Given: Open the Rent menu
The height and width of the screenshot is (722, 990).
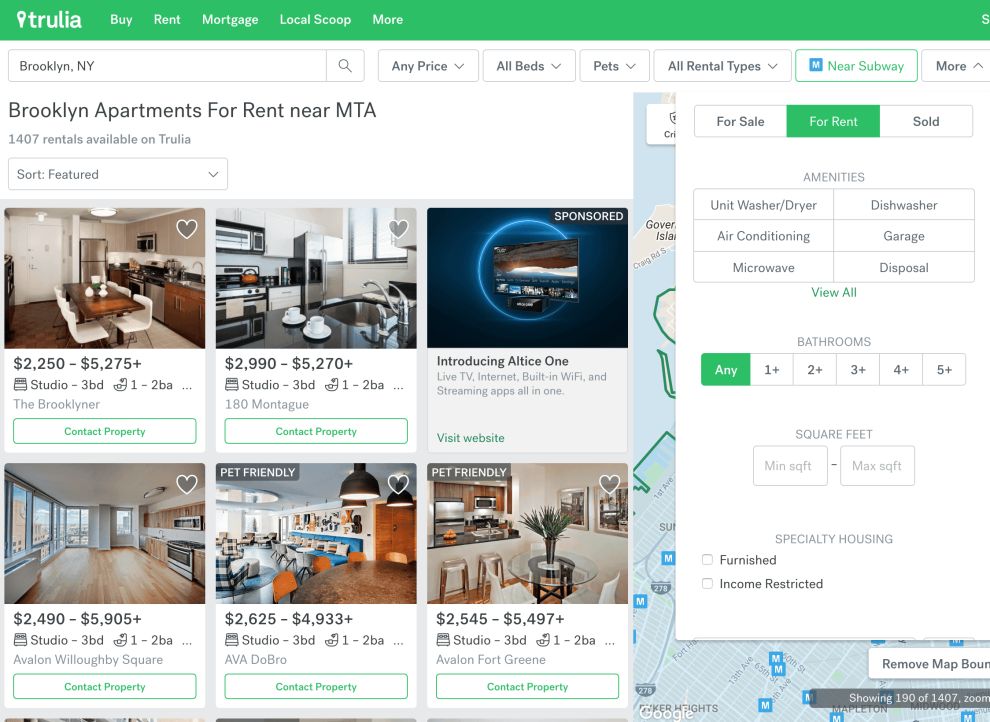Looking at the screenshot, I should (x=167, y=20).
